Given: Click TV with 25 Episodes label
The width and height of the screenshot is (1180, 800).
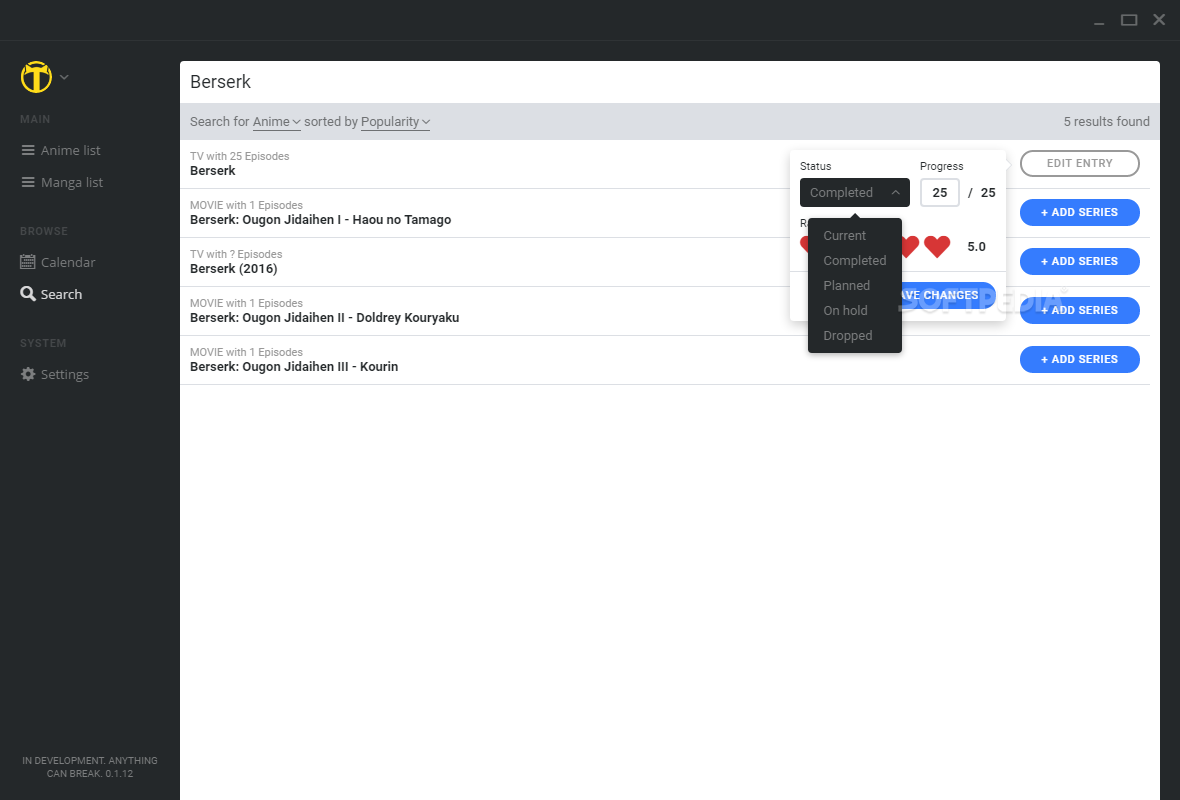Looking at the screenshot, I should click(239, 157).
